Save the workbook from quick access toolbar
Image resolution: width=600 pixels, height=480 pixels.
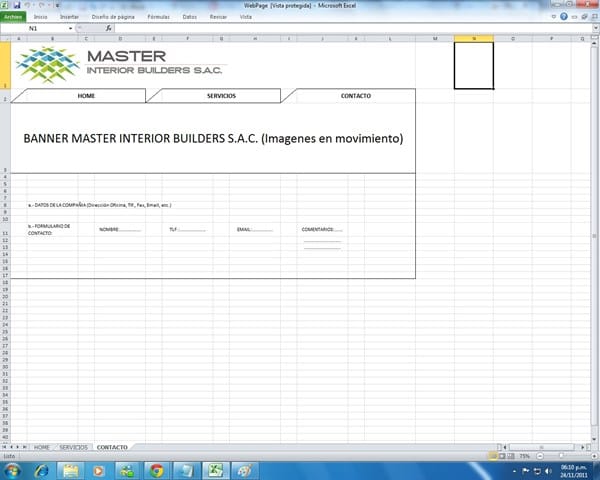[17, 5]
